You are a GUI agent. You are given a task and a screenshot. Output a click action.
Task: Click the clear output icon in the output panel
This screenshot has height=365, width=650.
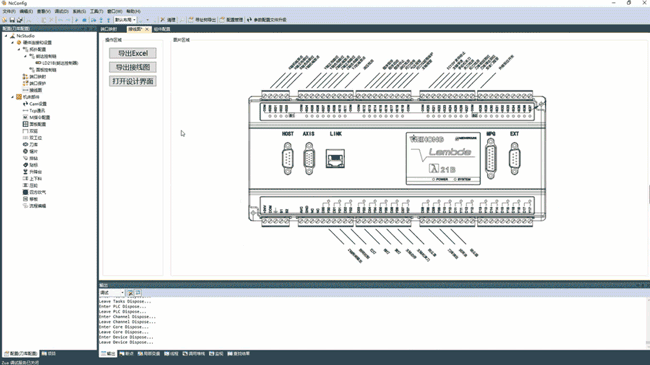click(130, 293)
